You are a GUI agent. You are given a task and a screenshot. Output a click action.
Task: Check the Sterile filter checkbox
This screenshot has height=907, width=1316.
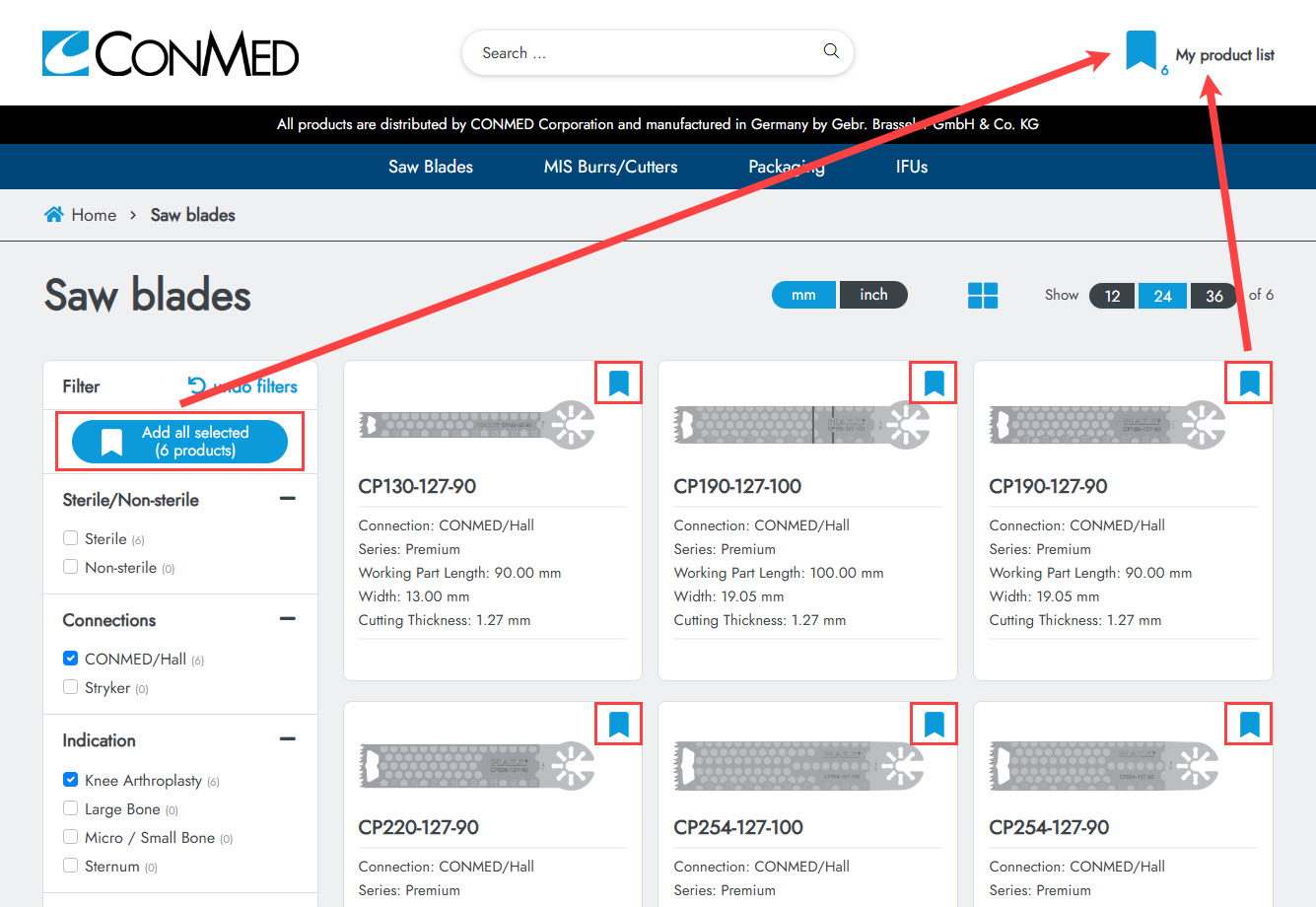pos(71,538)
